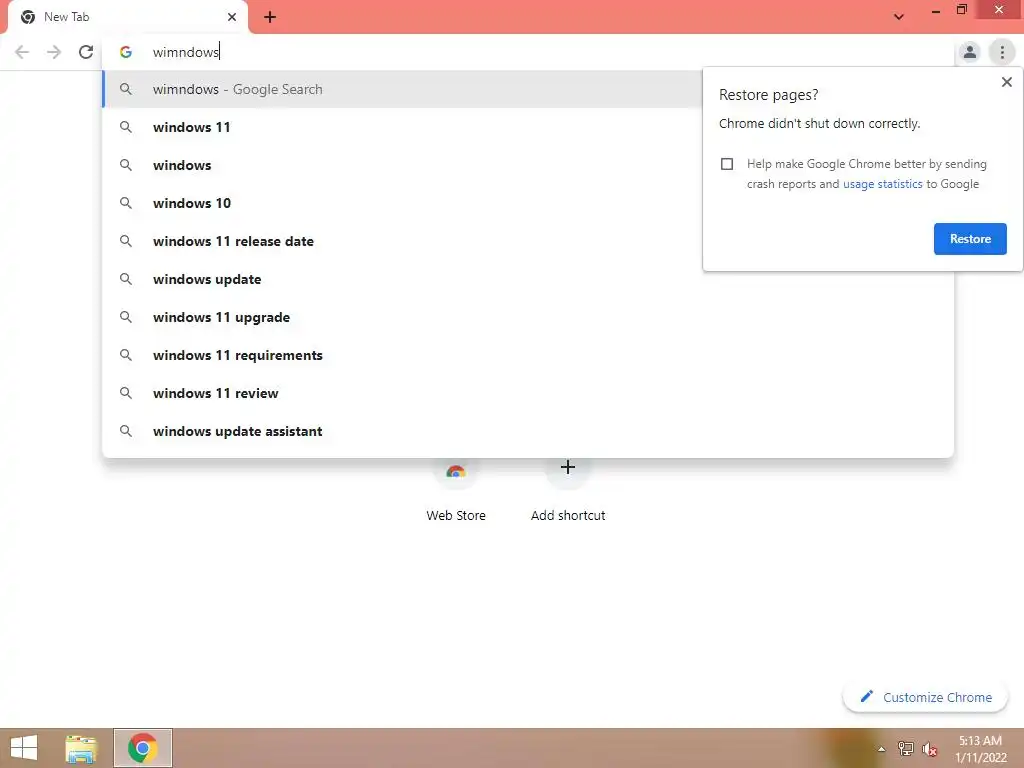Open the Web Store shortcut
Screen dimensions: 1024x768
pos(456,490)
